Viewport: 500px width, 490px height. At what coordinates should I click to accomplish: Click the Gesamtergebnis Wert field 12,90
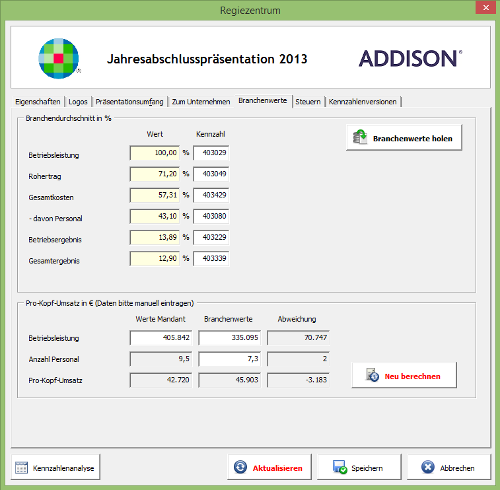(155, 258)
